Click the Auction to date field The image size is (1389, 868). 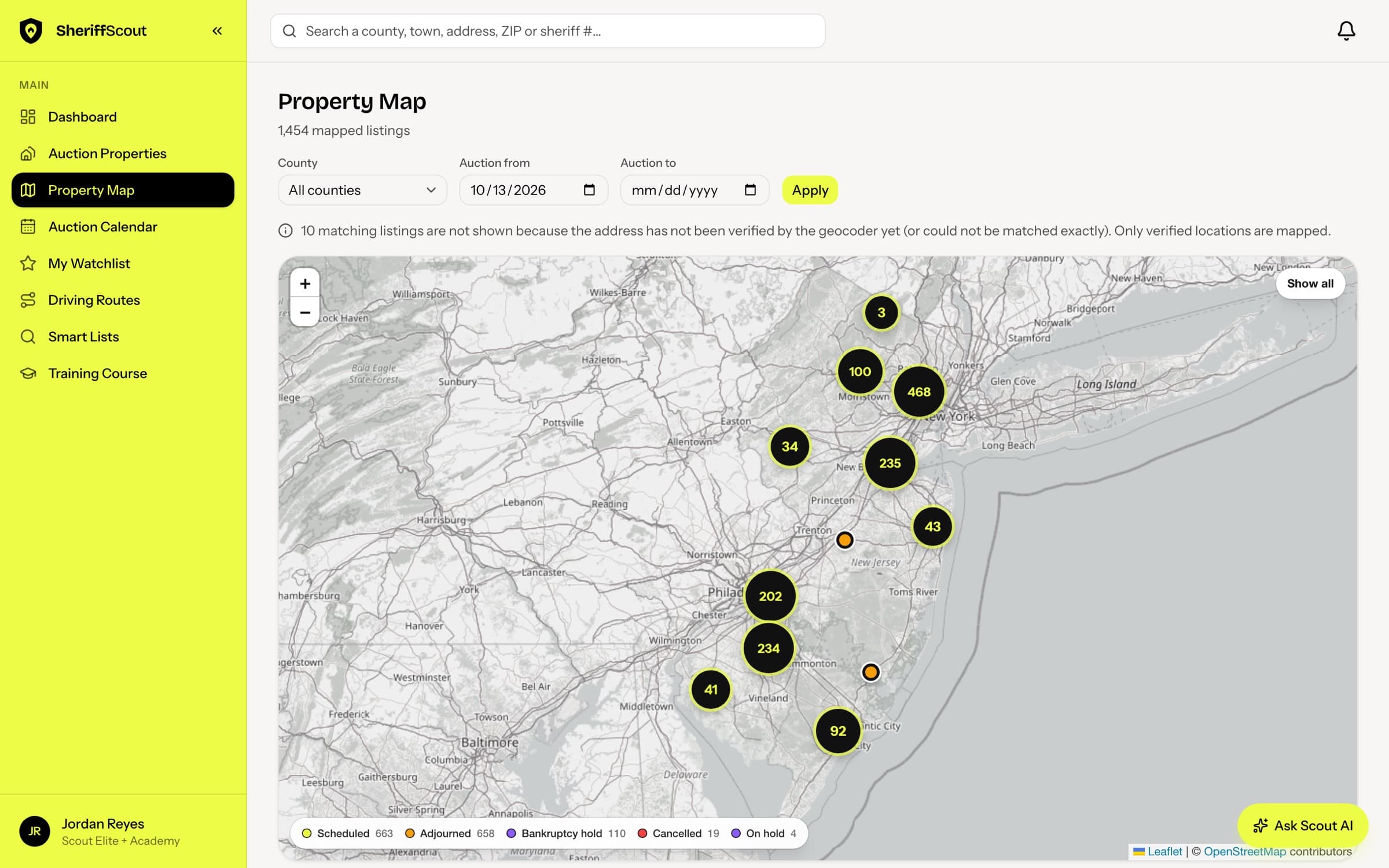point(694,190)
